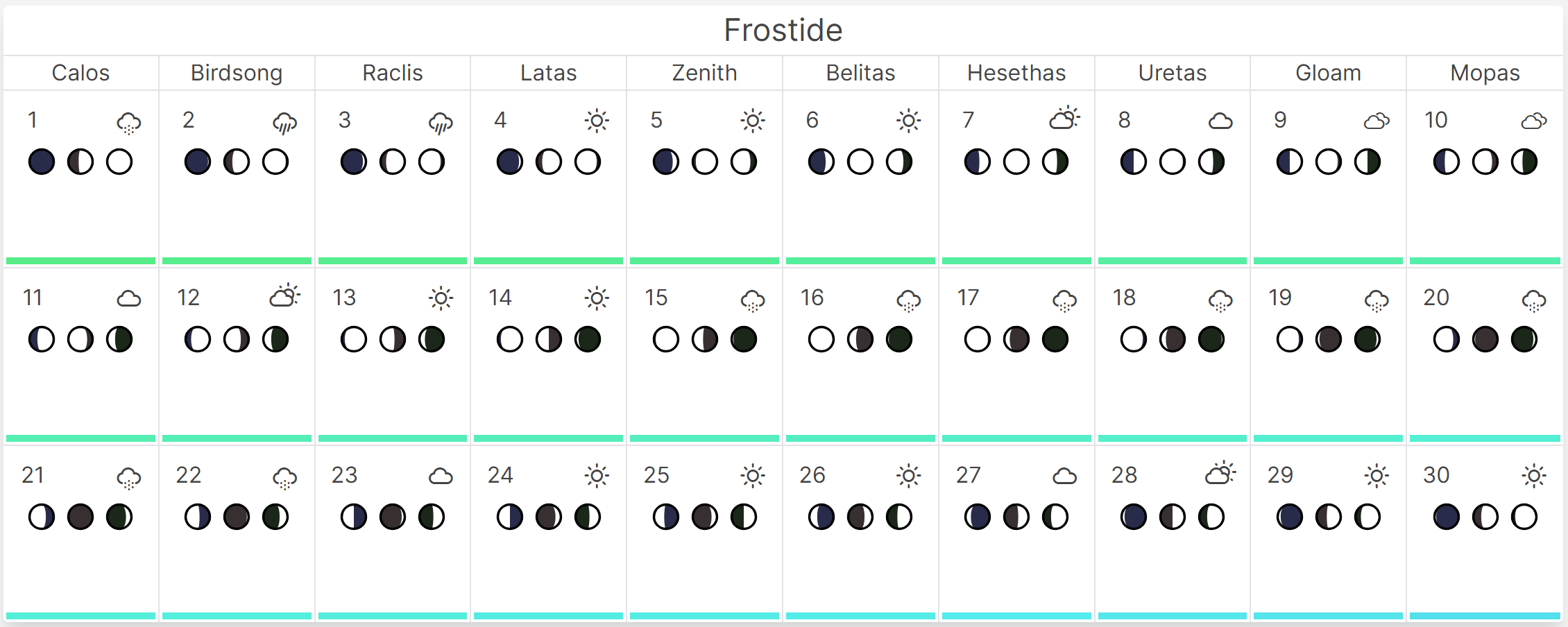Click the Zenith weekday header
Viewport: 1568px width, 627px height.
tap(704, 73)
